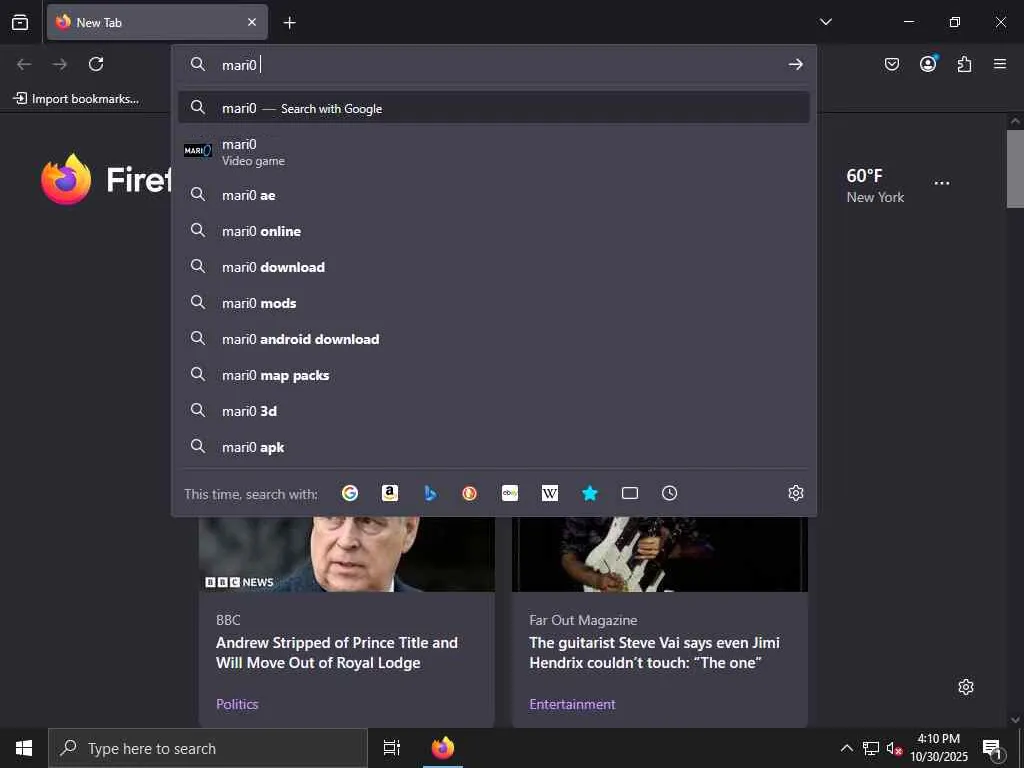Show hidden system tray icons
The width and height of the screenshot is (1024, 768).
[846, 748]
